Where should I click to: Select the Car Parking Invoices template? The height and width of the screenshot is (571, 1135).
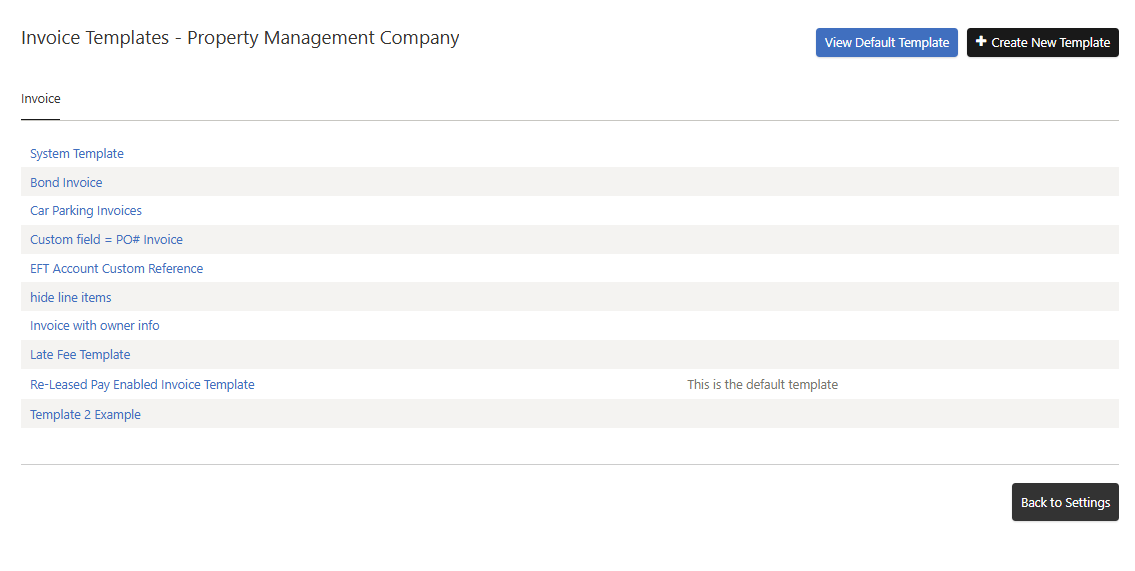(86, 211)
